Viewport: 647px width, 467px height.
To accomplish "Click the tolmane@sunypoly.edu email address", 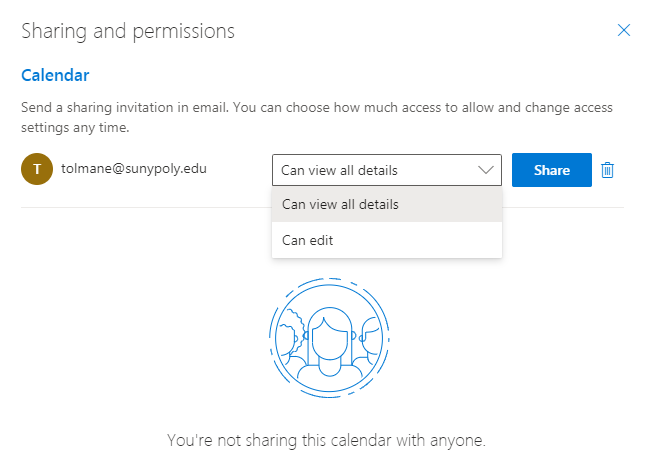I will (134, 169).
